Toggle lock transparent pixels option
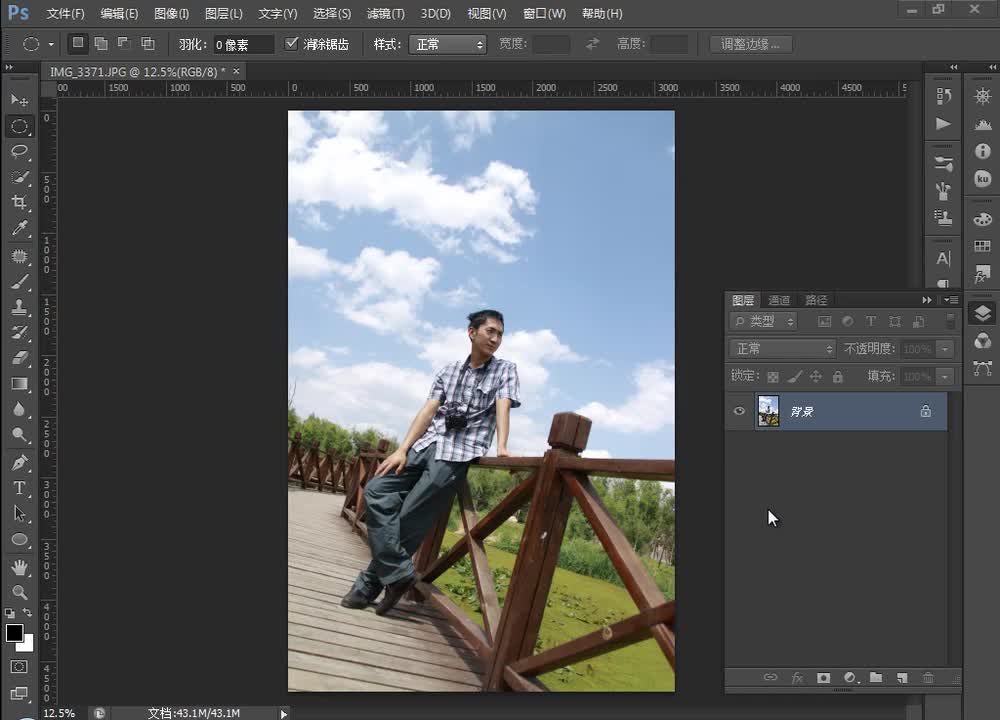Image resolution: width=1000 pixels, height=720 pixels. 773,377
